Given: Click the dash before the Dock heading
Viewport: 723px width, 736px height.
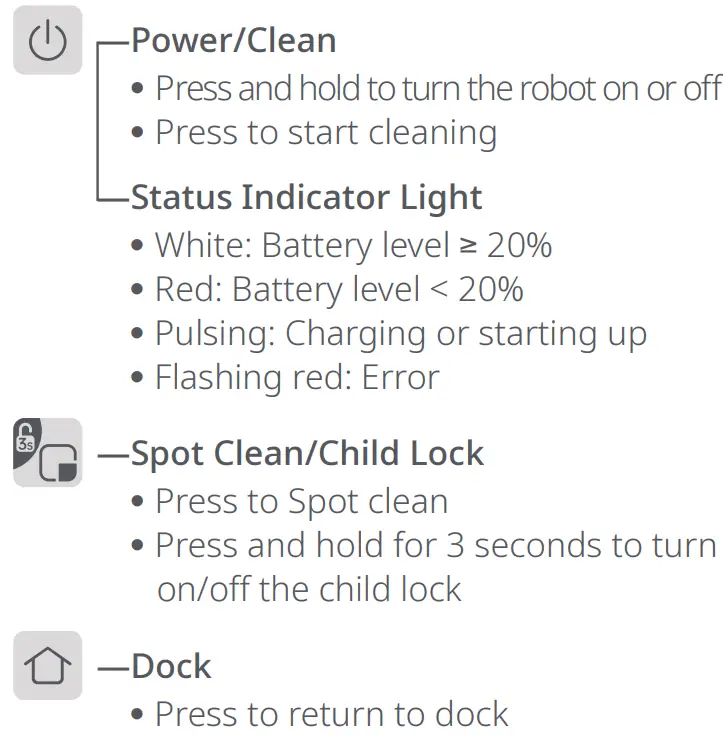Looking at the screenshot, I should point(113,667).
